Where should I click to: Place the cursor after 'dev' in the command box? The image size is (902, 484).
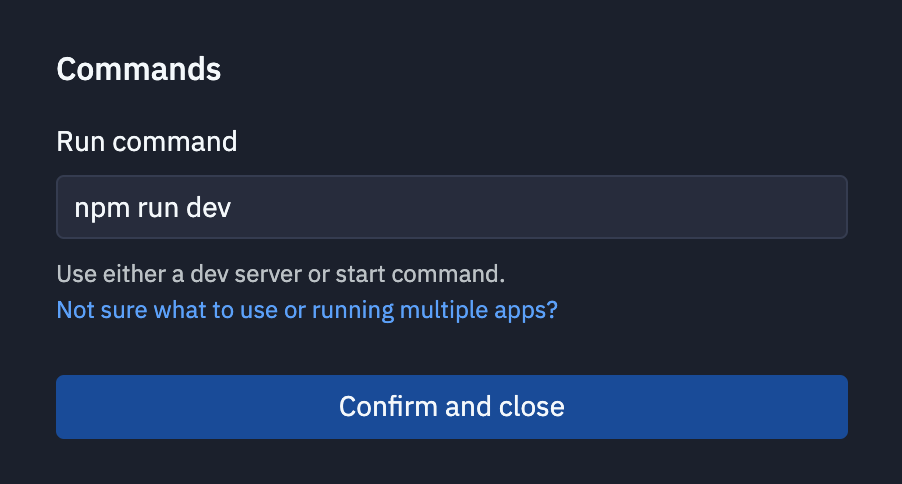click(233, 208)
